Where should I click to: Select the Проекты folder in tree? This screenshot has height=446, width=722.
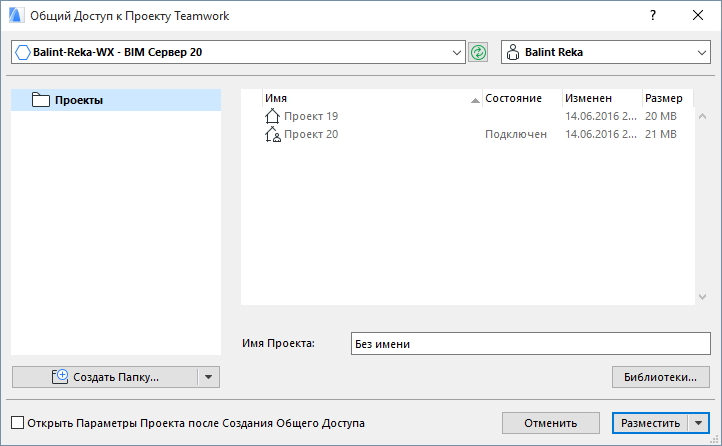click(79, 100)
